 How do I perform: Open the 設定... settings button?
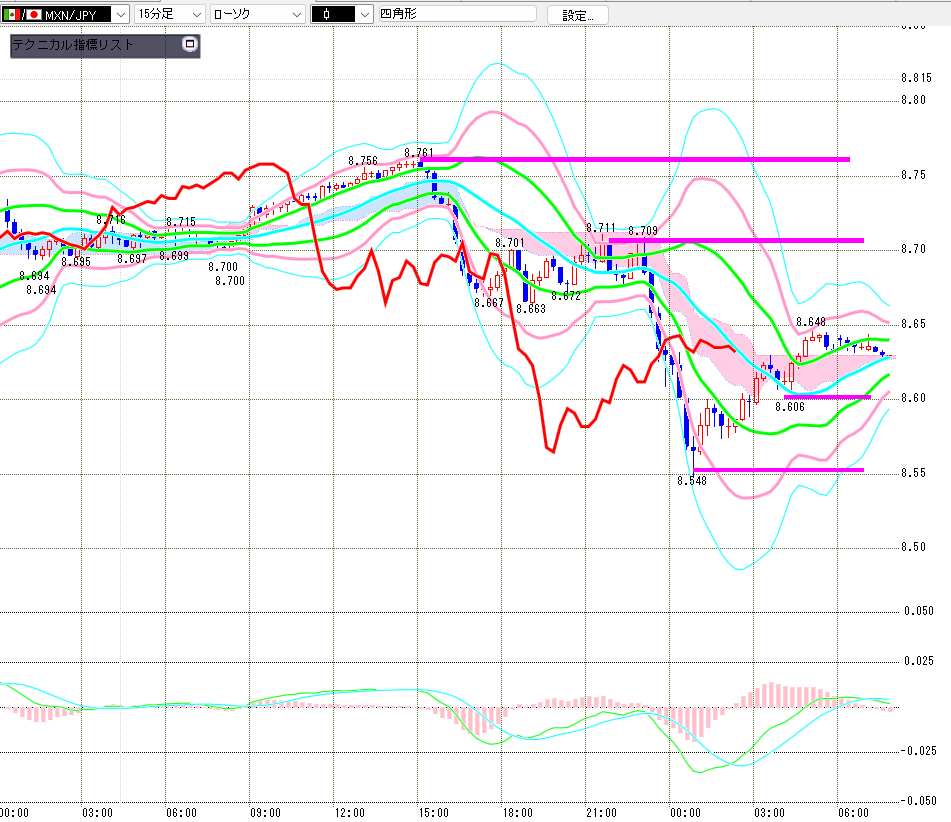(577, 15)
